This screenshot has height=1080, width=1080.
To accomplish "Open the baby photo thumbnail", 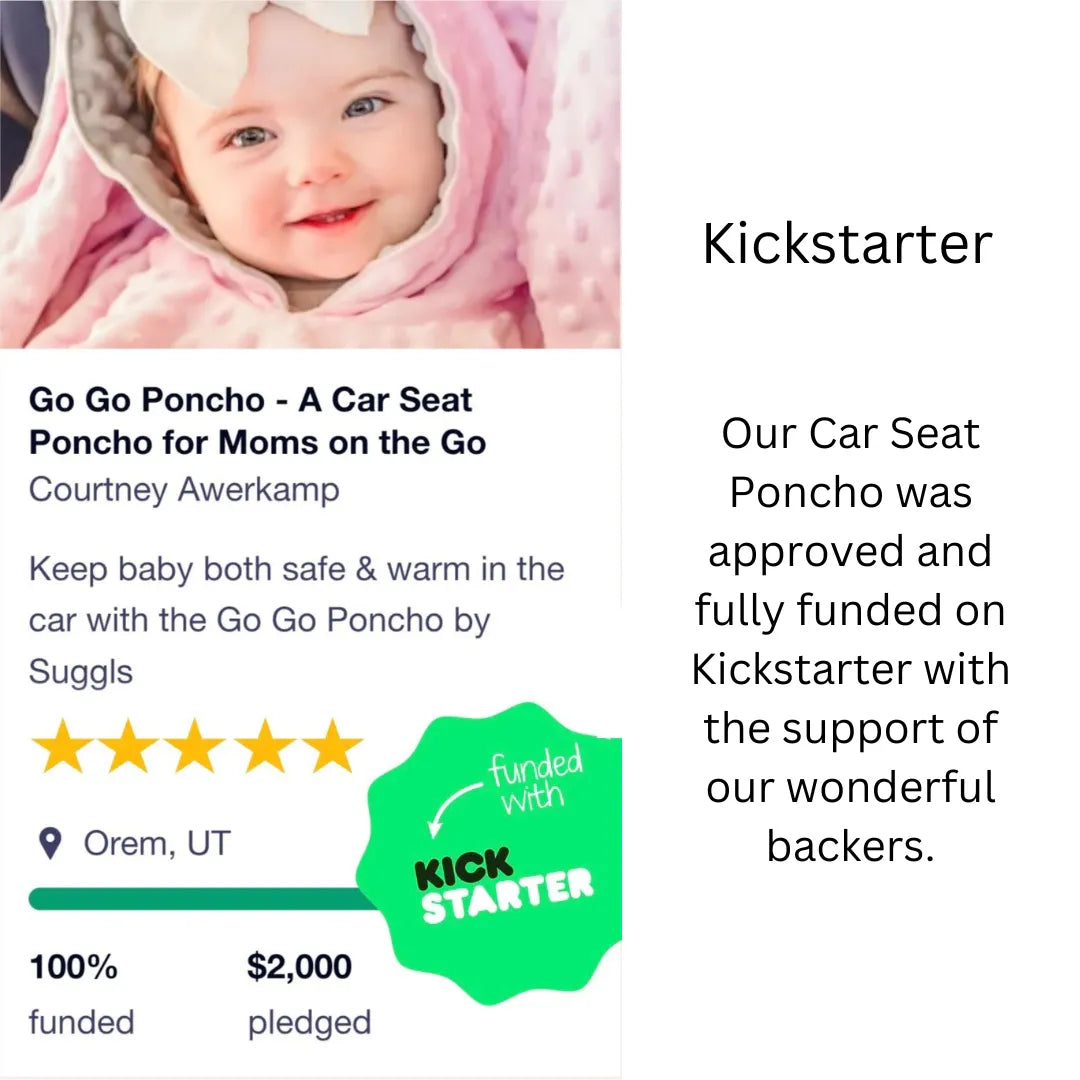I will click(x=310, y=174).
